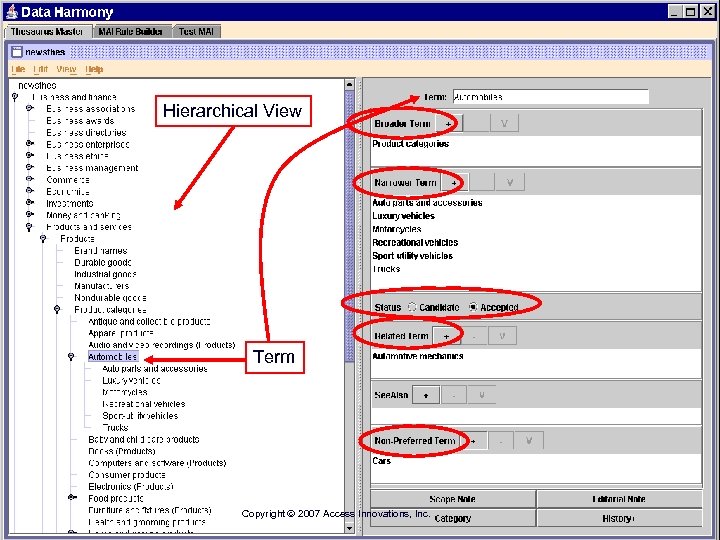
Task: Collapse the Business and finance node
Action: click(15, 97)
